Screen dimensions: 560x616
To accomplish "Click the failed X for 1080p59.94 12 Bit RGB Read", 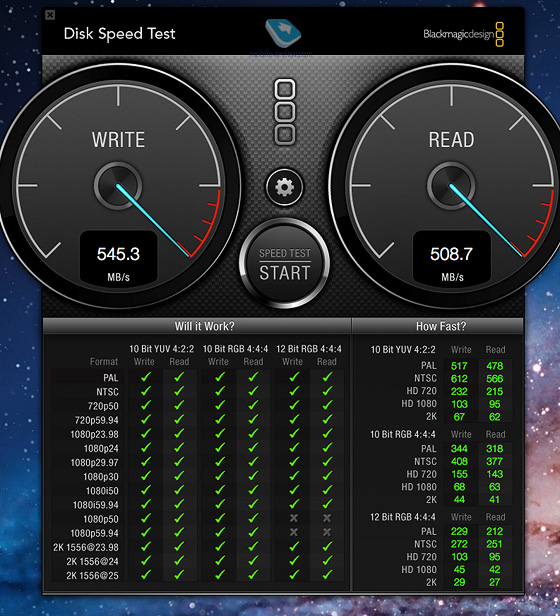I will 327,532.
